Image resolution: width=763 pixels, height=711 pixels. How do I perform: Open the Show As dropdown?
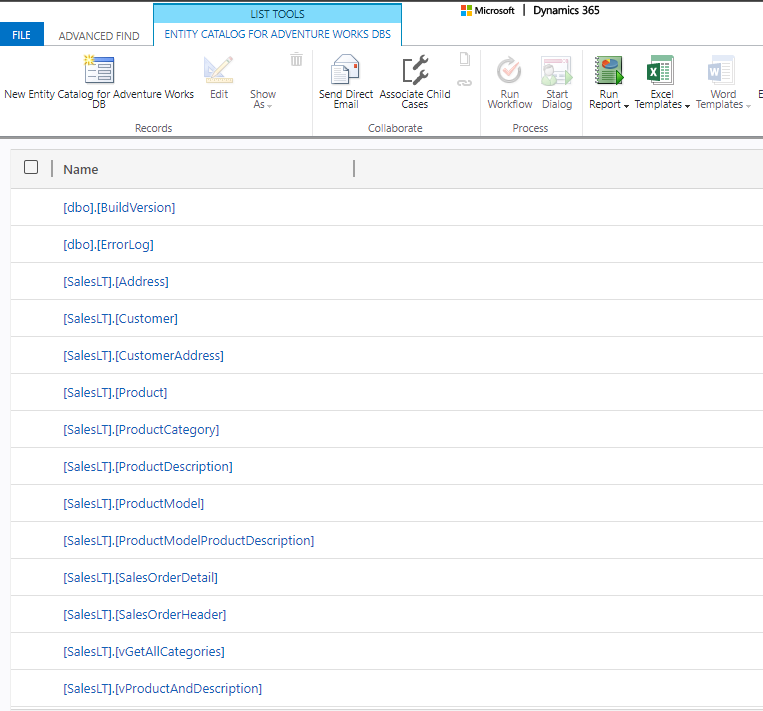(263, 99)
